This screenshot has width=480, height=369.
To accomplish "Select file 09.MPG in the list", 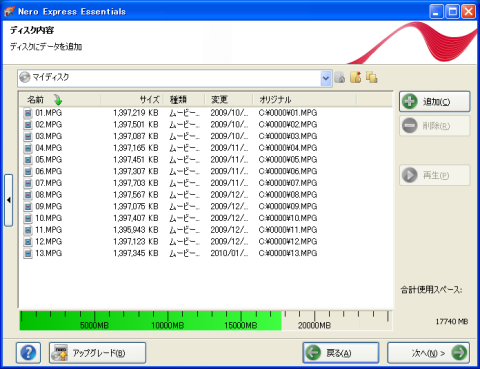I will pyautogui.click(x=49, y=206).
